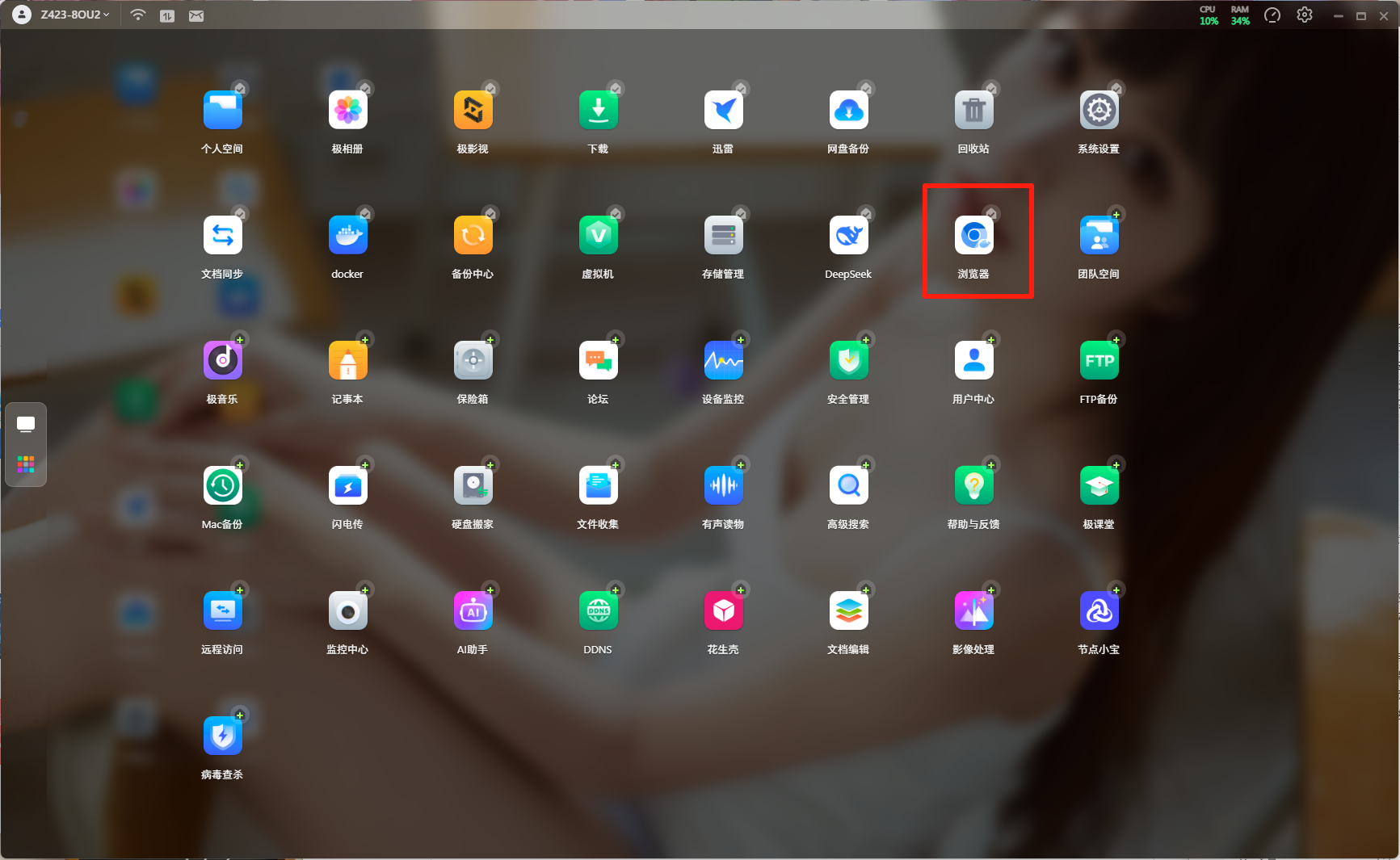The height and width of the screenshot is (860, 1400).
Task: Click the plus badge on 极音乐
Action: (x=240, y=339)
